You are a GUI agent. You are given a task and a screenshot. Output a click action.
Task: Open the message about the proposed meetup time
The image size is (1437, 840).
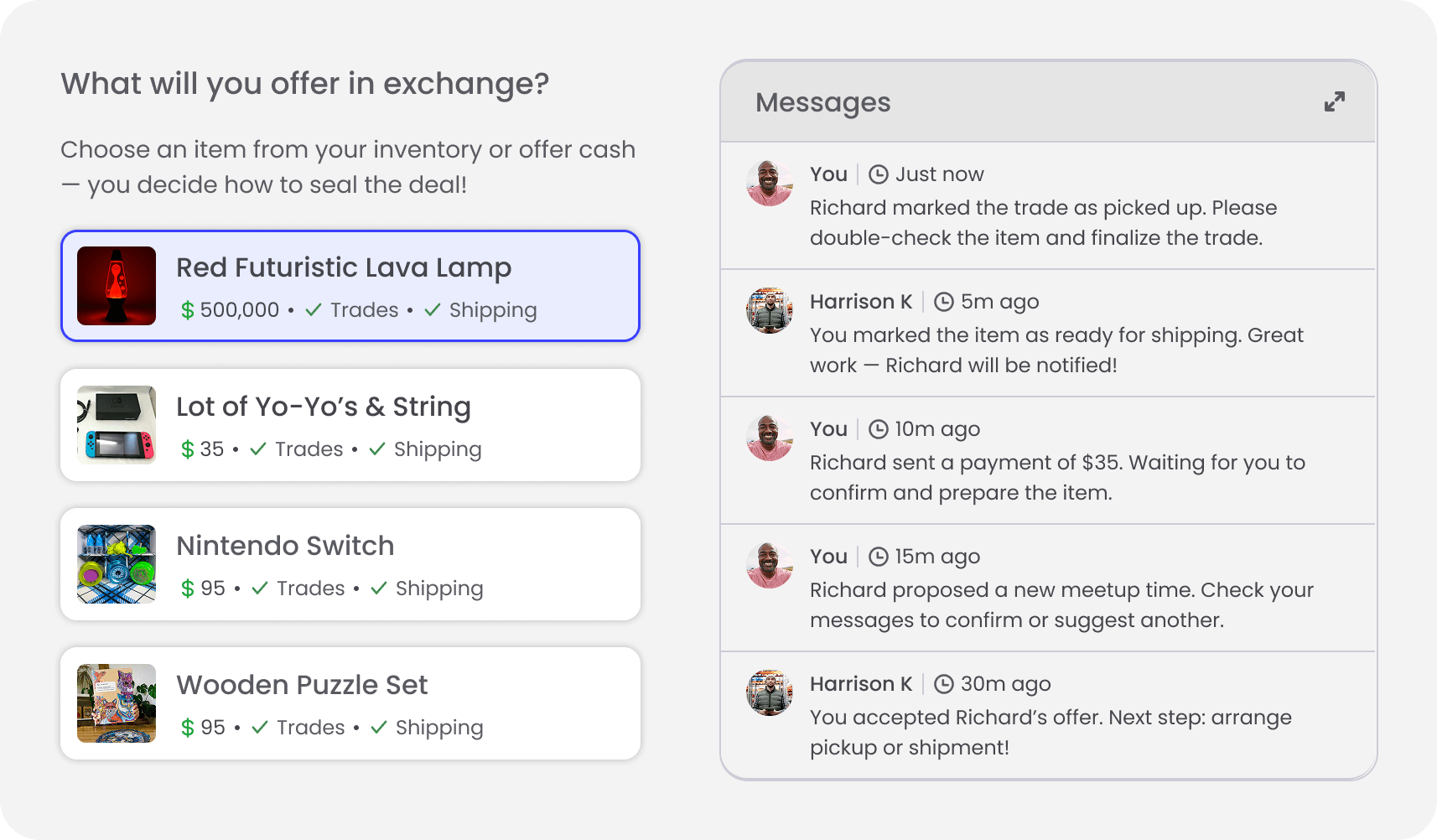(1061, 604)
